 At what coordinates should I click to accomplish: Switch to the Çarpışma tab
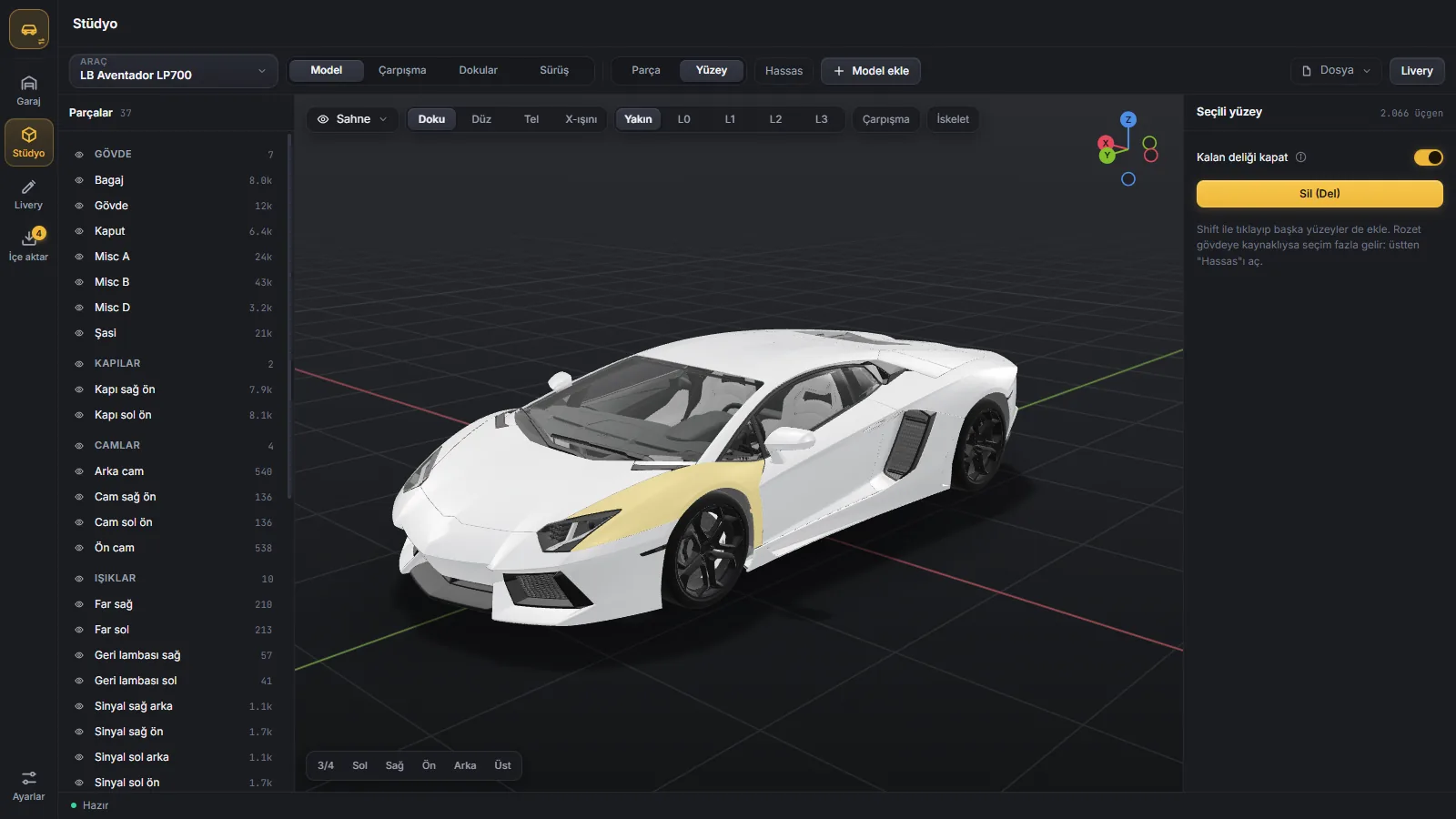402,71
